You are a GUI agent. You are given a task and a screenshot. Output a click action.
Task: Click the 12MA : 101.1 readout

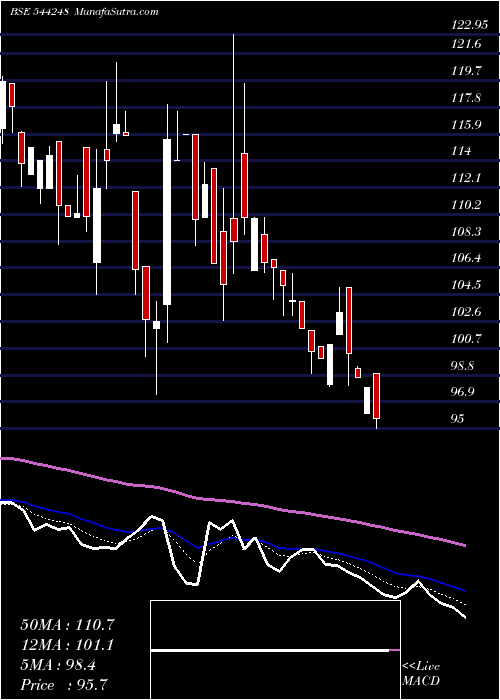pos(67,645)
